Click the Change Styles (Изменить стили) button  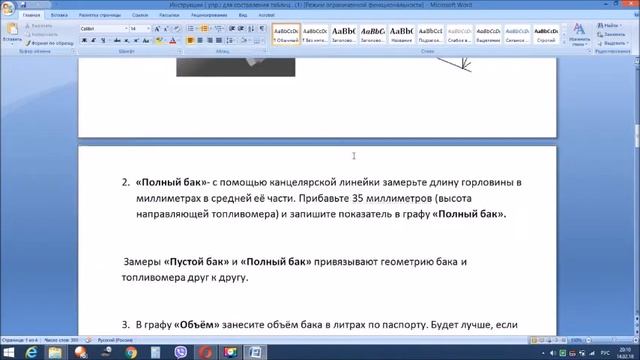(579, 34)
